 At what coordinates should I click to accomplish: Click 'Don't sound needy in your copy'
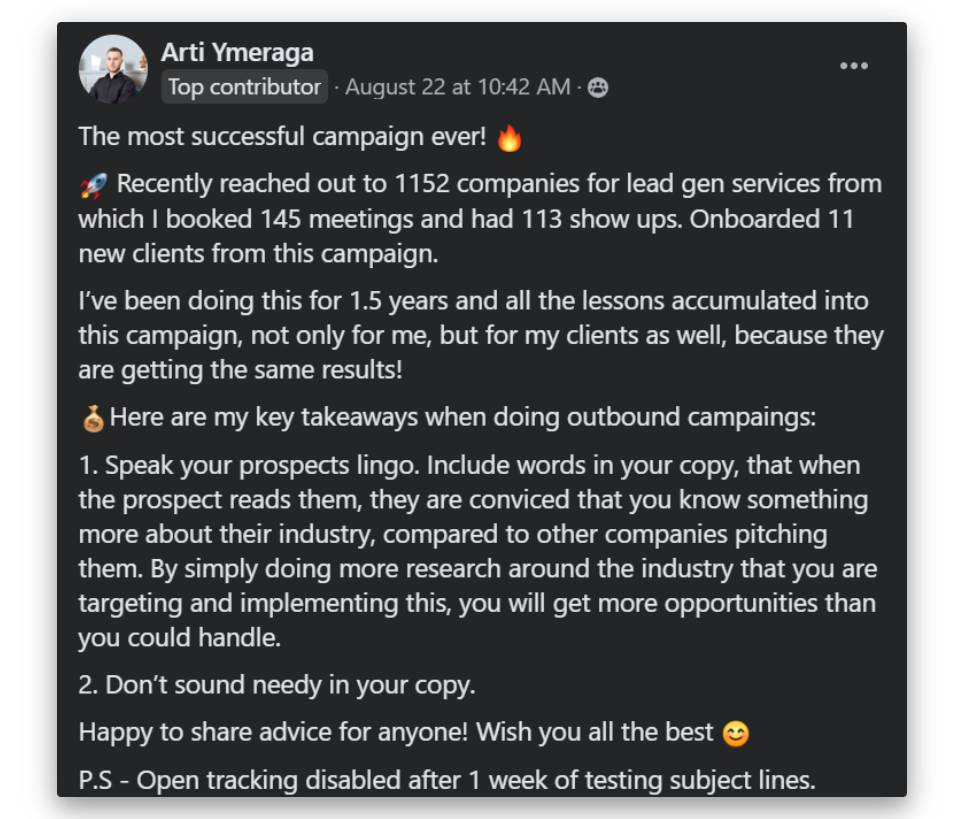290,685
